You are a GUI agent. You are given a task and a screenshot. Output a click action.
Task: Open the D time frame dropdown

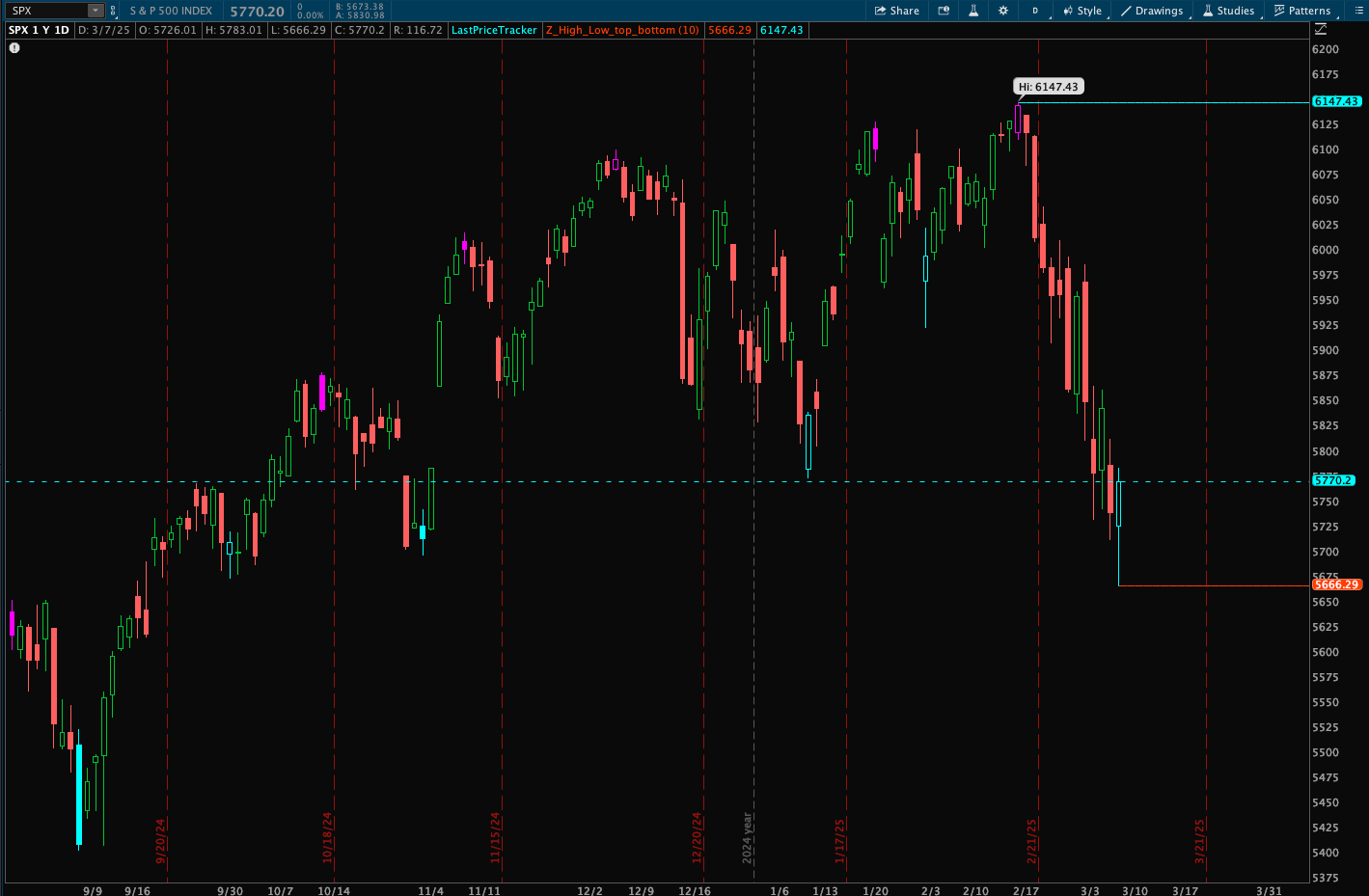(1035, 11)
